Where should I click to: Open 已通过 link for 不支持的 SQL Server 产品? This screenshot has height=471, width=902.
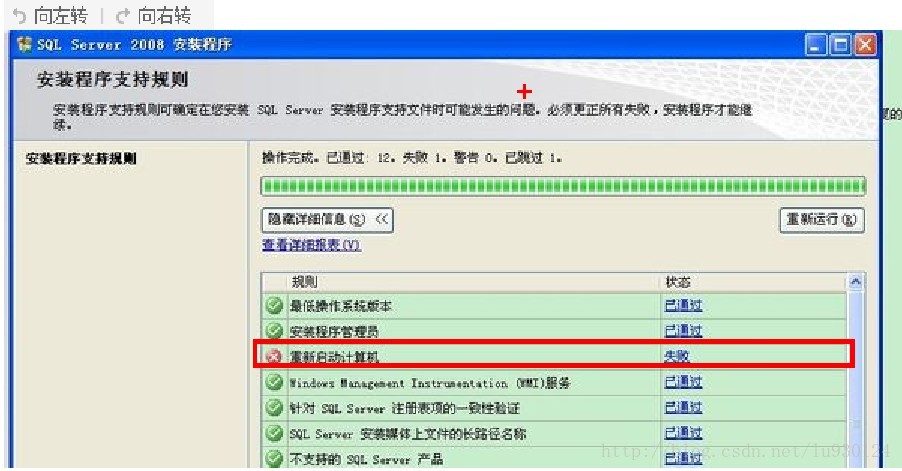683,458
